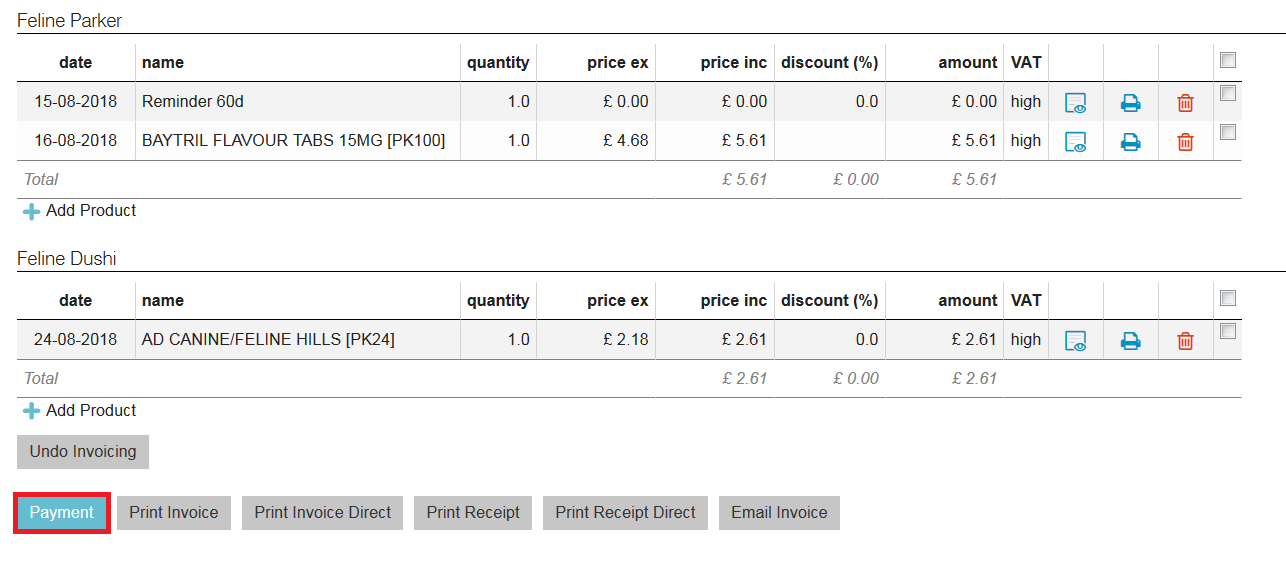This screenshot has width=1286, height=571.
Task: Check the AD CANINE/FELINE HILLS row checkbox
Action: click(x=1228, y=331)
